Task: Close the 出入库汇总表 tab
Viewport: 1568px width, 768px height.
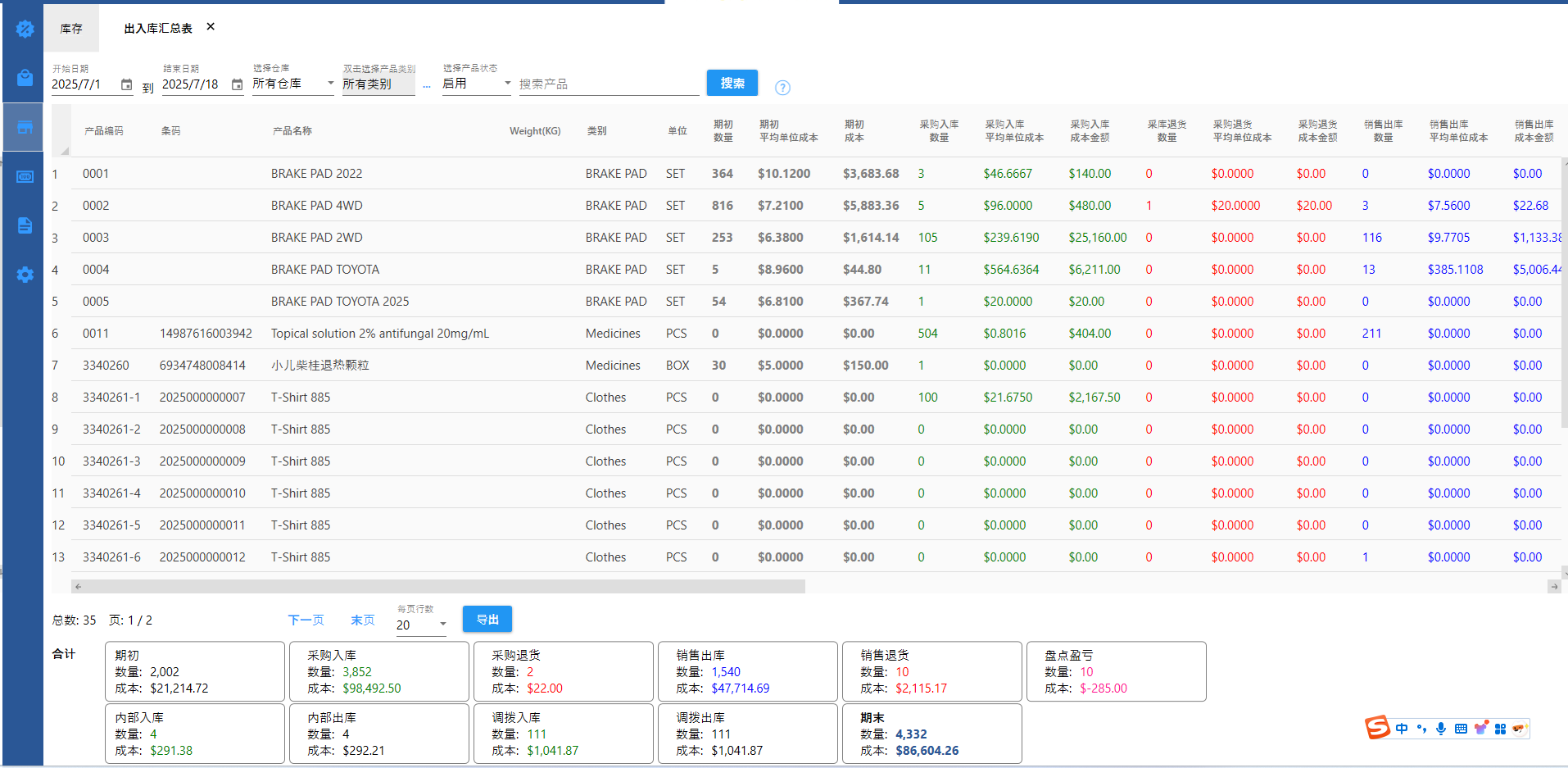Action: [211, 27]
